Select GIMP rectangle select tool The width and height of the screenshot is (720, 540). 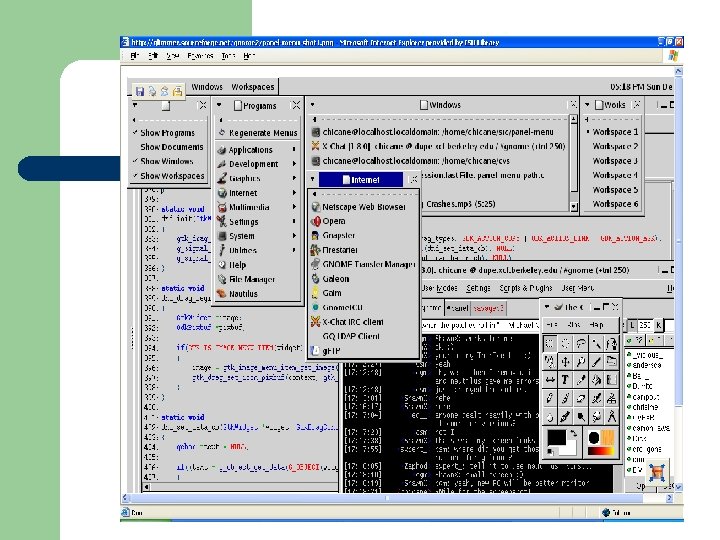[550, 343]
